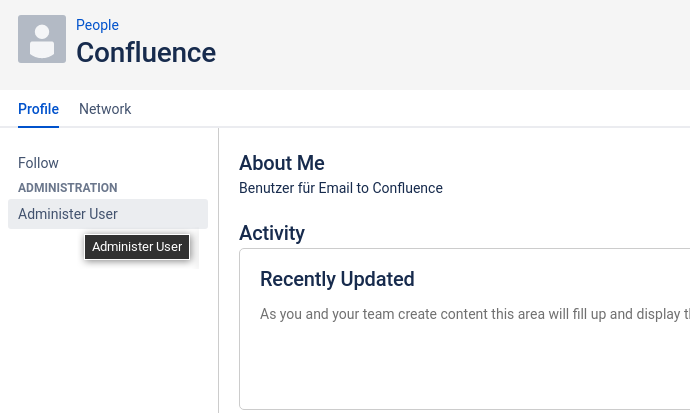Open the Network tab
The height and width of the screenshot is (413, 690).
coord(105,109)
